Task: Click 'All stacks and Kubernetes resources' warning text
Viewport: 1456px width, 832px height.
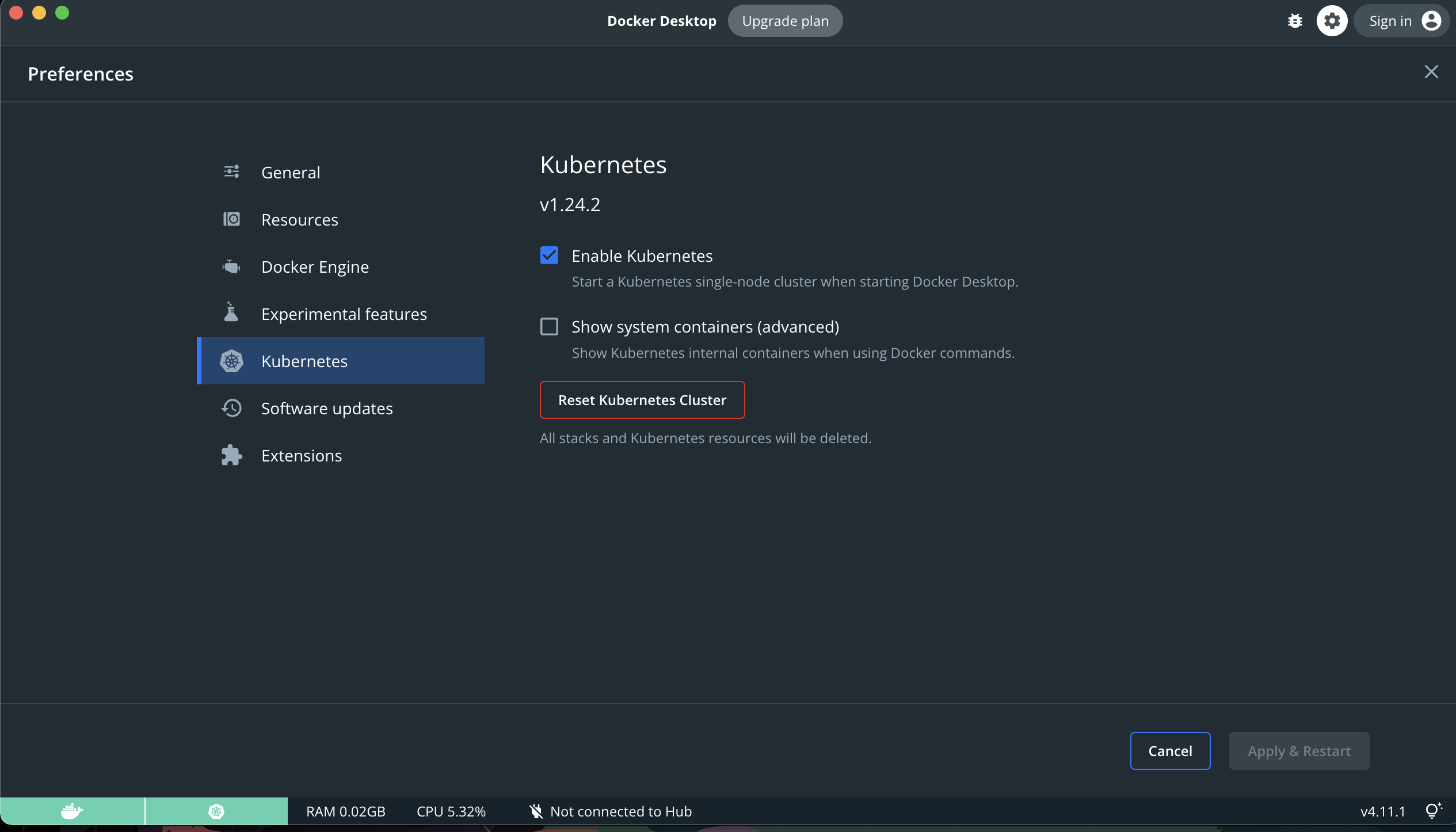Action: (706, 438)
